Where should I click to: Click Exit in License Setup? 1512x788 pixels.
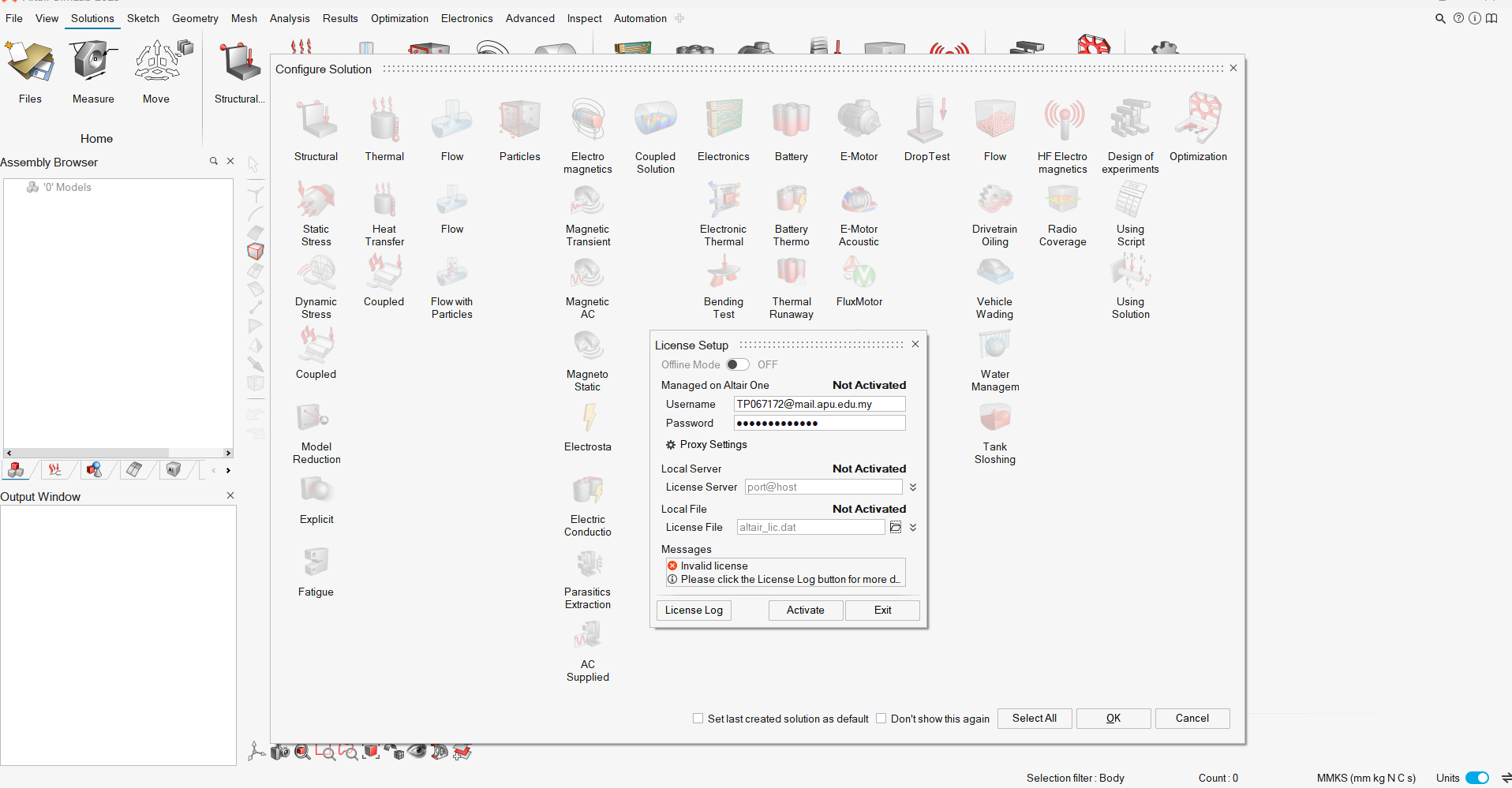coord(882,611)
